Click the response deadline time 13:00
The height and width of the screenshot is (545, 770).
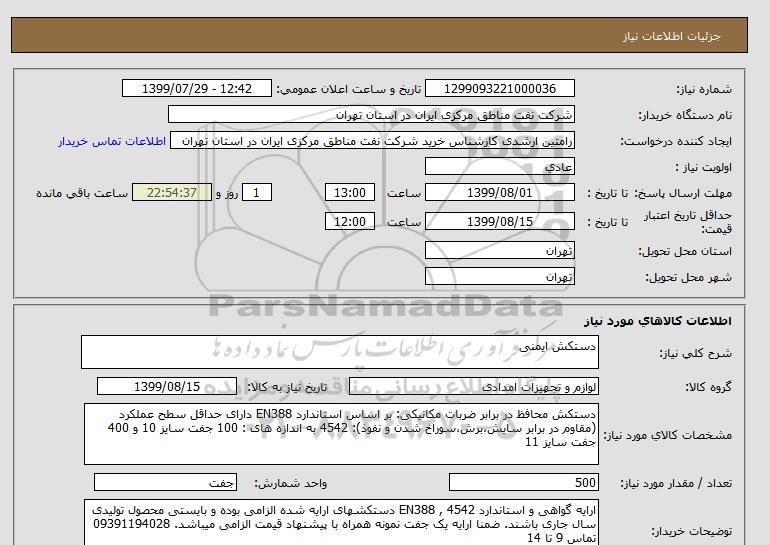click(x=350, y=193)
